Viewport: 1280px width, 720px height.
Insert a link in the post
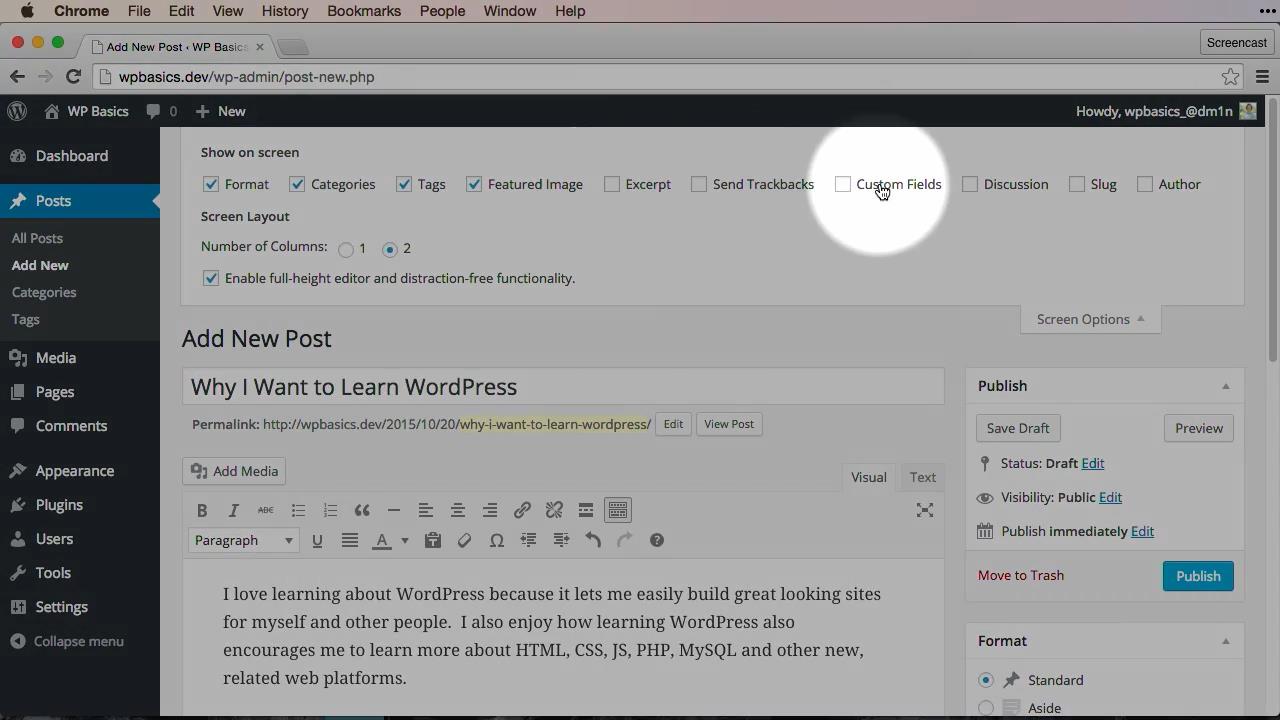(522, 510)
